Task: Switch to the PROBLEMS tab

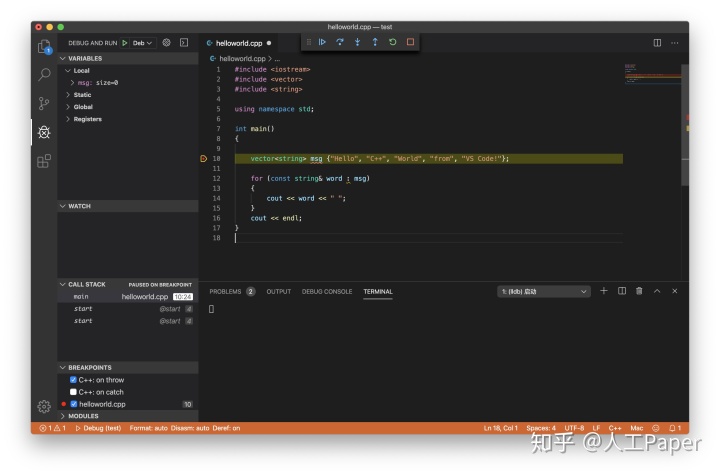Action: 232,291
